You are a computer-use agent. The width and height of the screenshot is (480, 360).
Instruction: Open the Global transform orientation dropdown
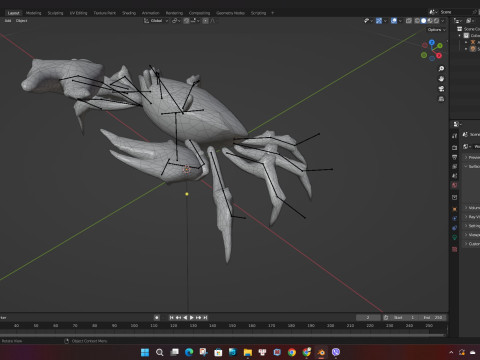(x=156, y=21)
